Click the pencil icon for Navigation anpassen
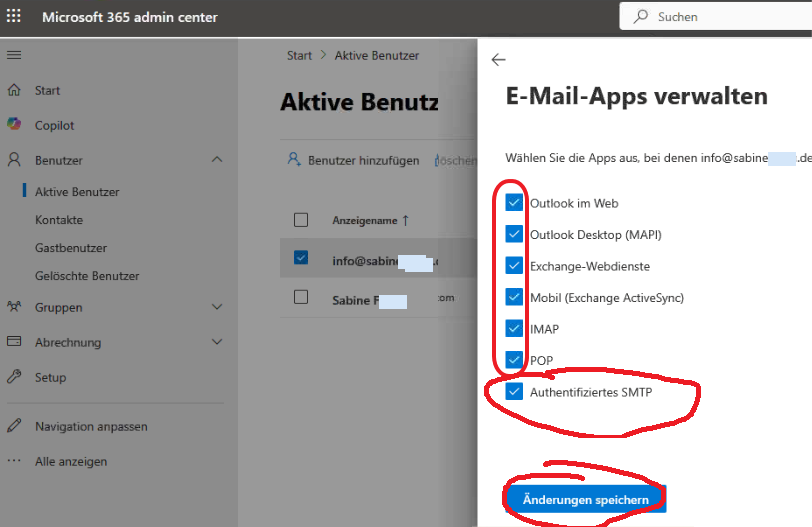Viewport: 812px width, 527px height. (x=14, y=426)
